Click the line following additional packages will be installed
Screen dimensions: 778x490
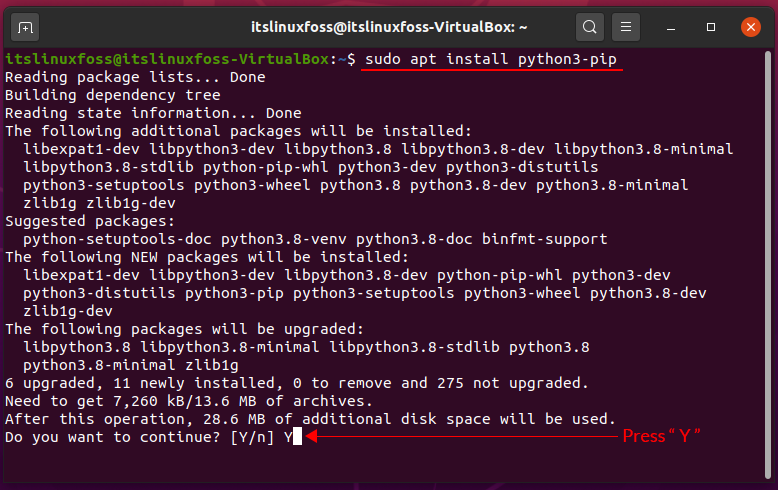[238, 131]
